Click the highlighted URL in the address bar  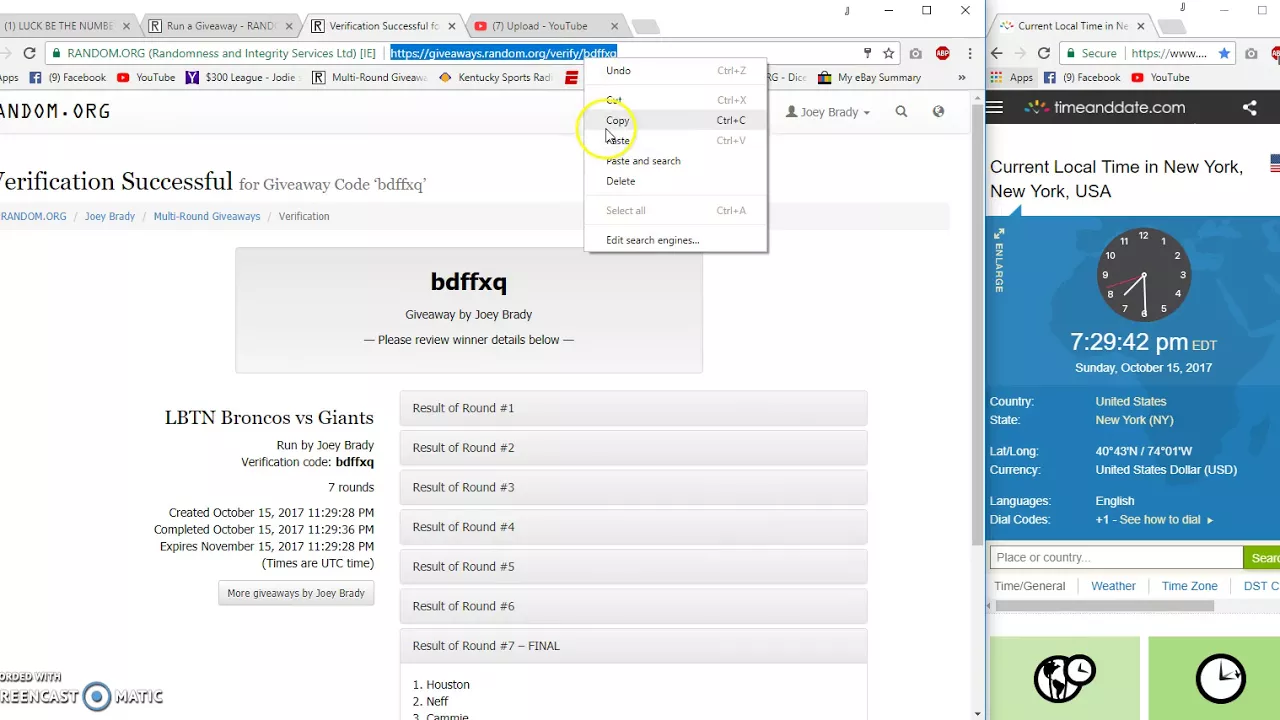click(x=503, y=53)
